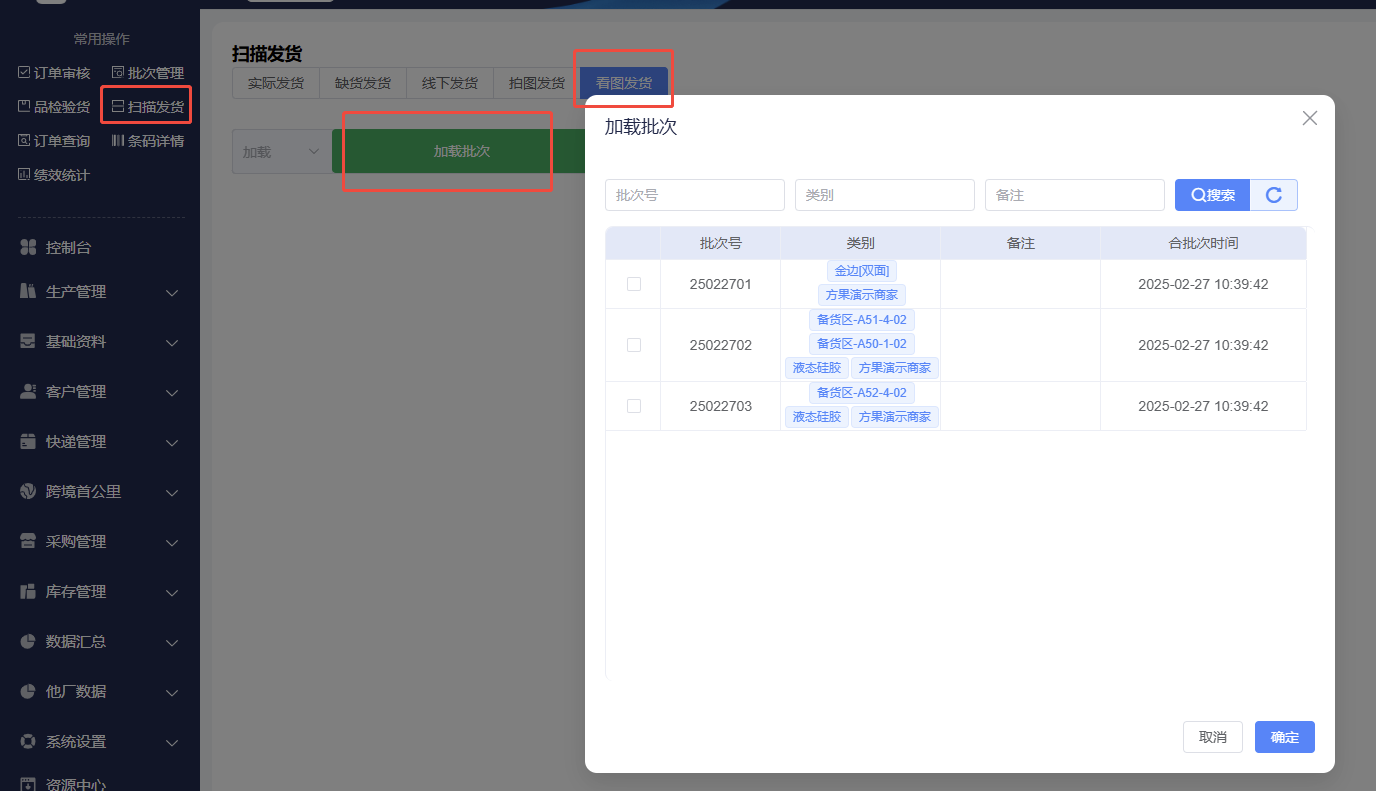Click the 库存管理 icon in sidebar
The image size is (1376, 791).
pos(28,592)
